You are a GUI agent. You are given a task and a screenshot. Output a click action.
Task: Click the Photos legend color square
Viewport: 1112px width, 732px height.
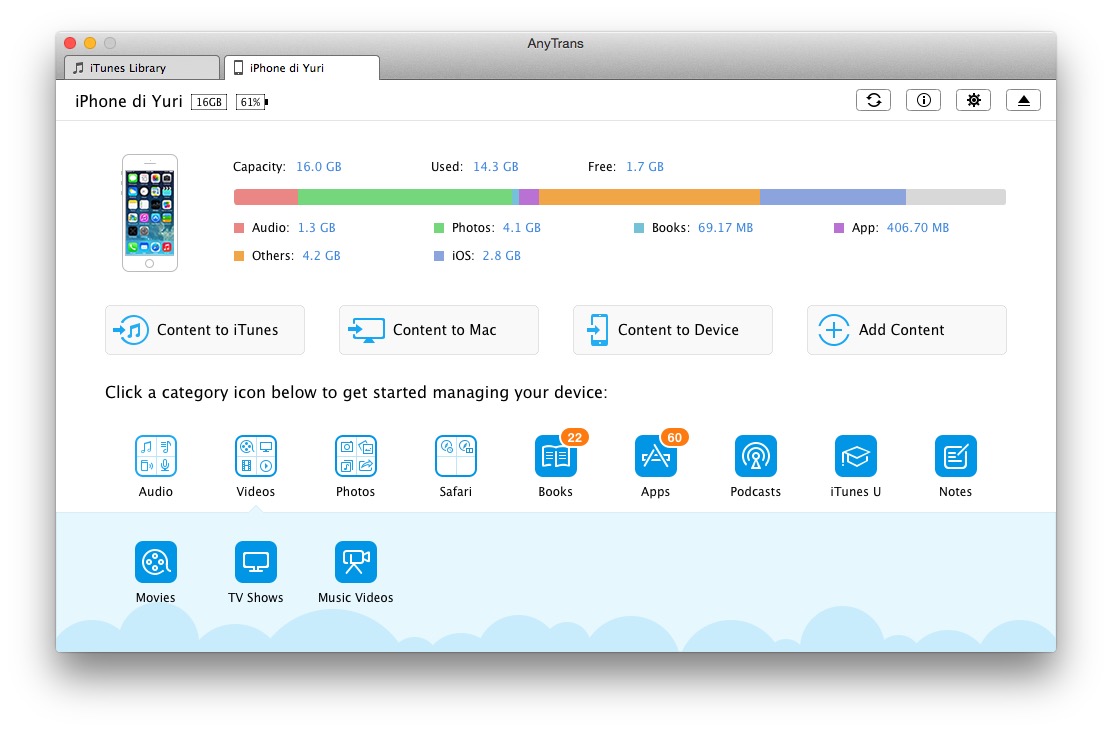tap(439, 228)
